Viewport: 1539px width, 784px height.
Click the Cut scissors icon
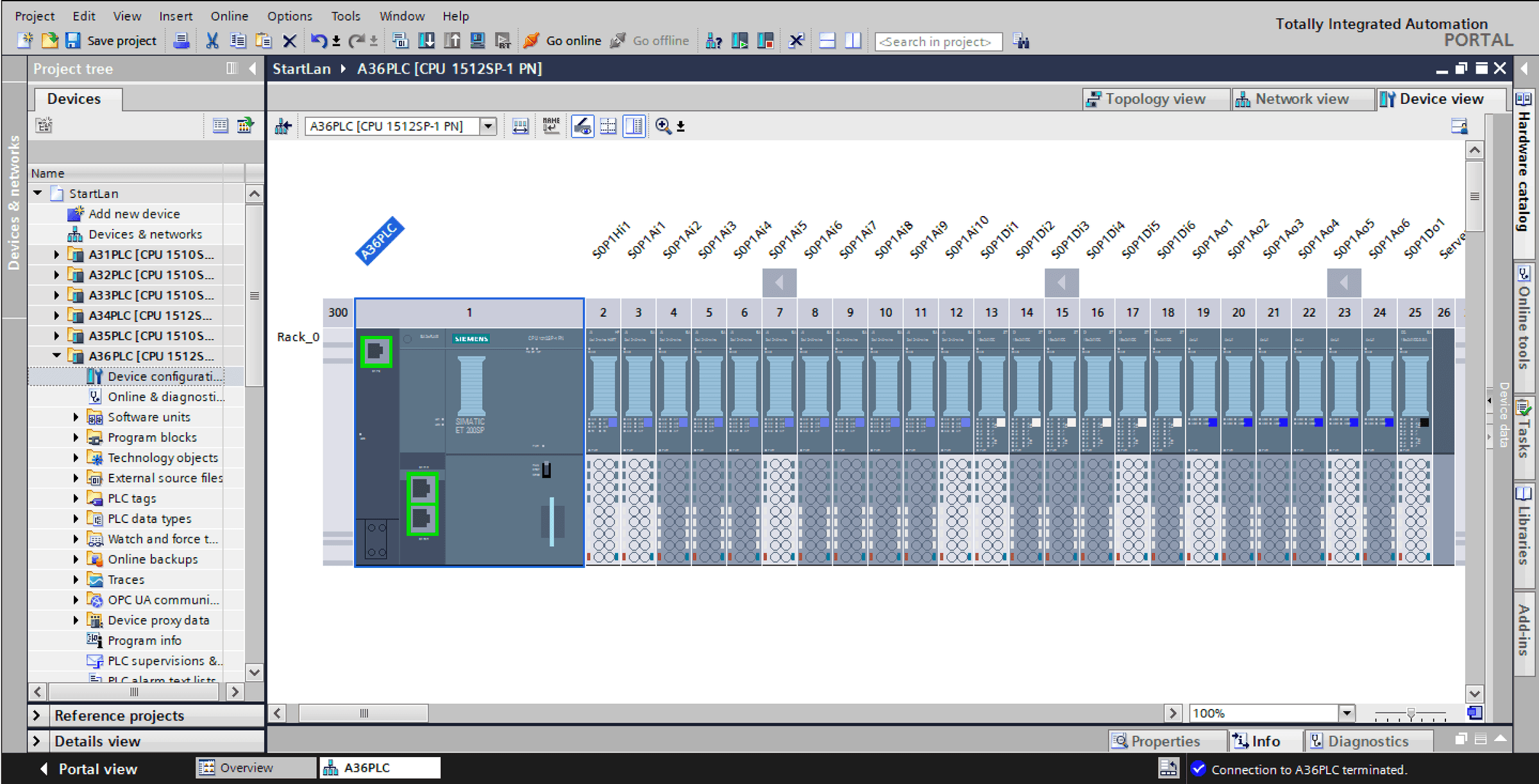[x=212, y=41]
